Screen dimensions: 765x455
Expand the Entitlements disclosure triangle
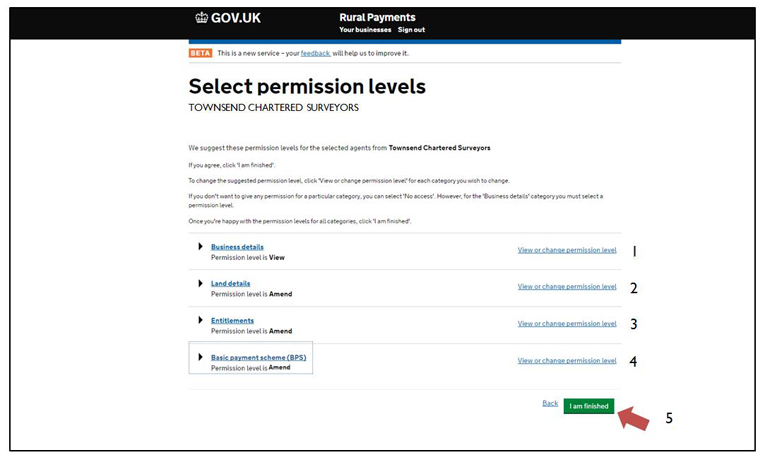[200, 320]
